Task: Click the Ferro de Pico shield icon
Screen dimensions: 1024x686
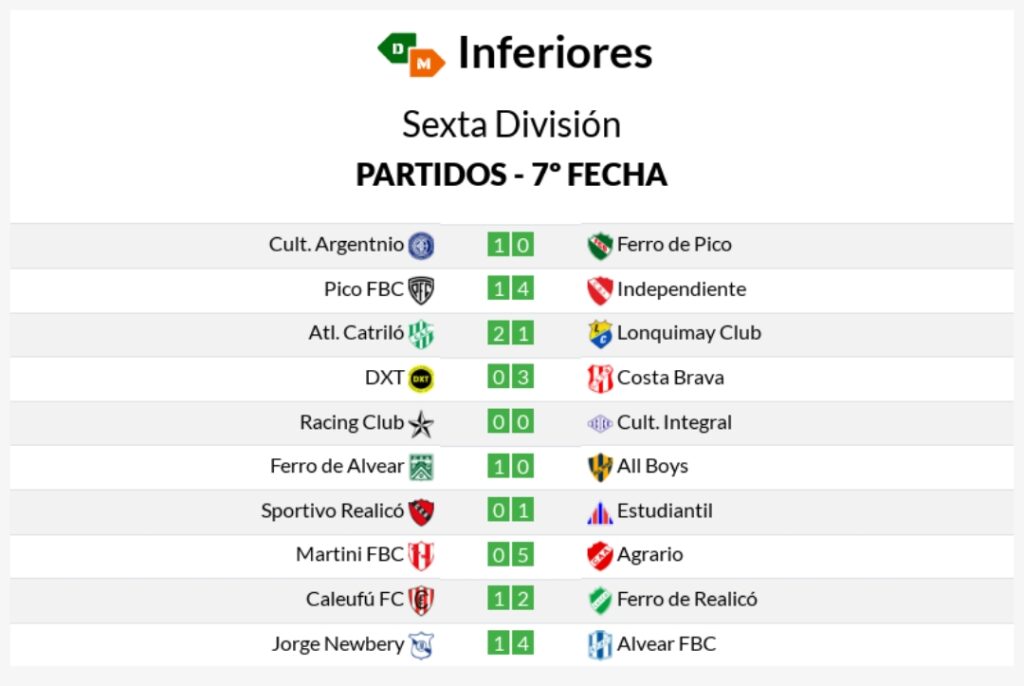Action: click(600, 246)
